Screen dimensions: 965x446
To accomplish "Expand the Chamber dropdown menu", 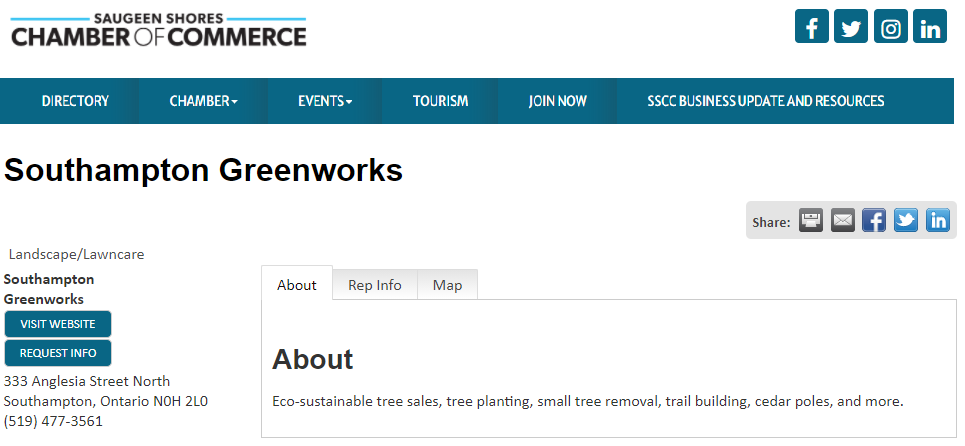I will [x=203, y=101].
